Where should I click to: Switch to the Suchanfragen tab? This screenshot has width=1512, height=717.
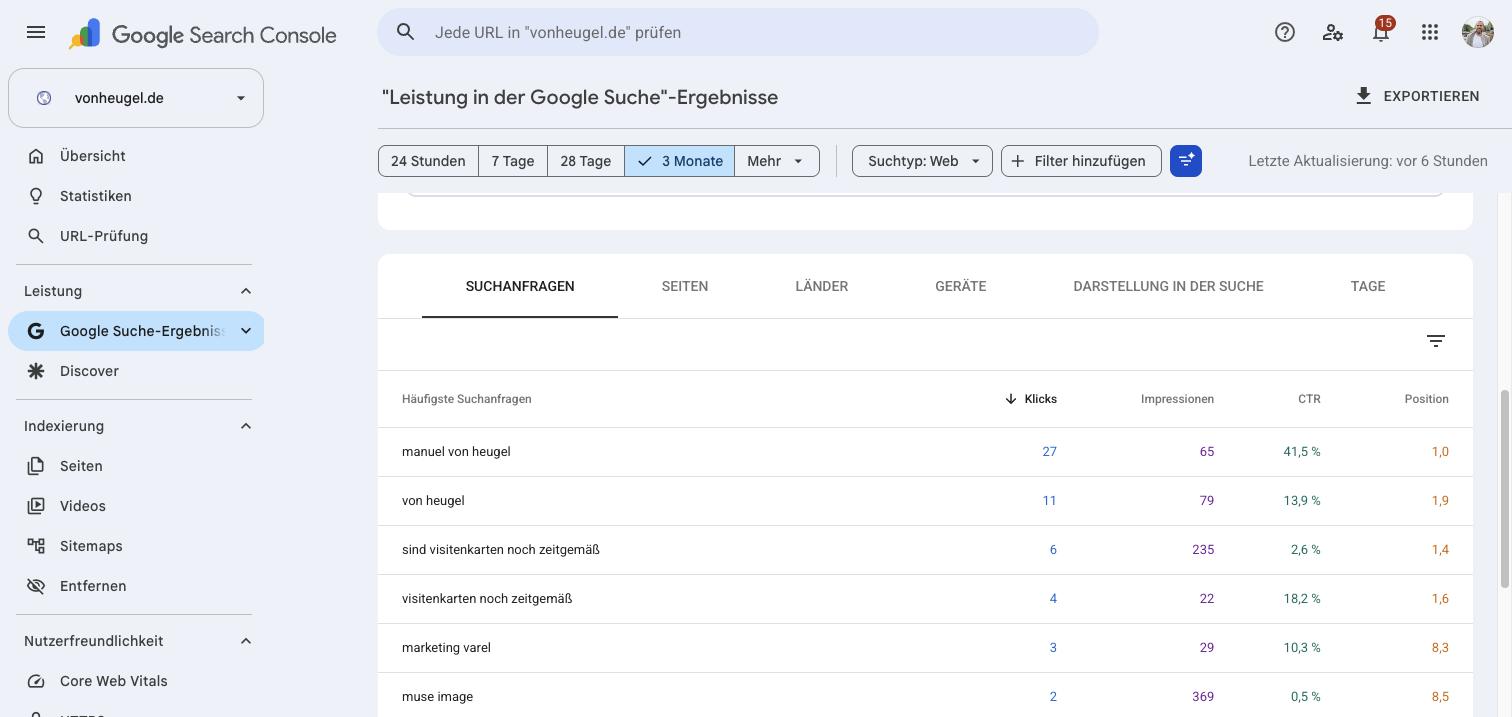click(520, 286)
